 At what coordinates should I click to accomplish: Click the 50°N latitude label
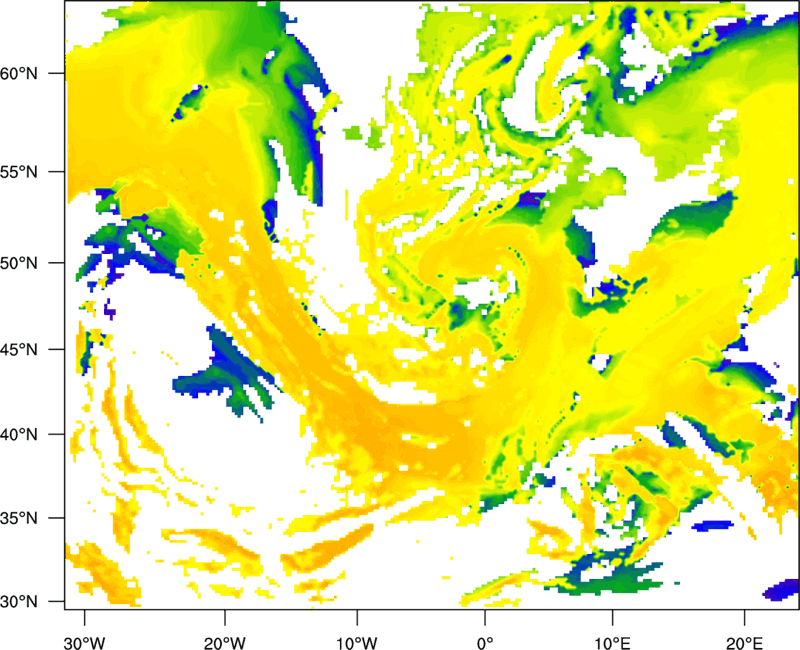tap(19, 263)
